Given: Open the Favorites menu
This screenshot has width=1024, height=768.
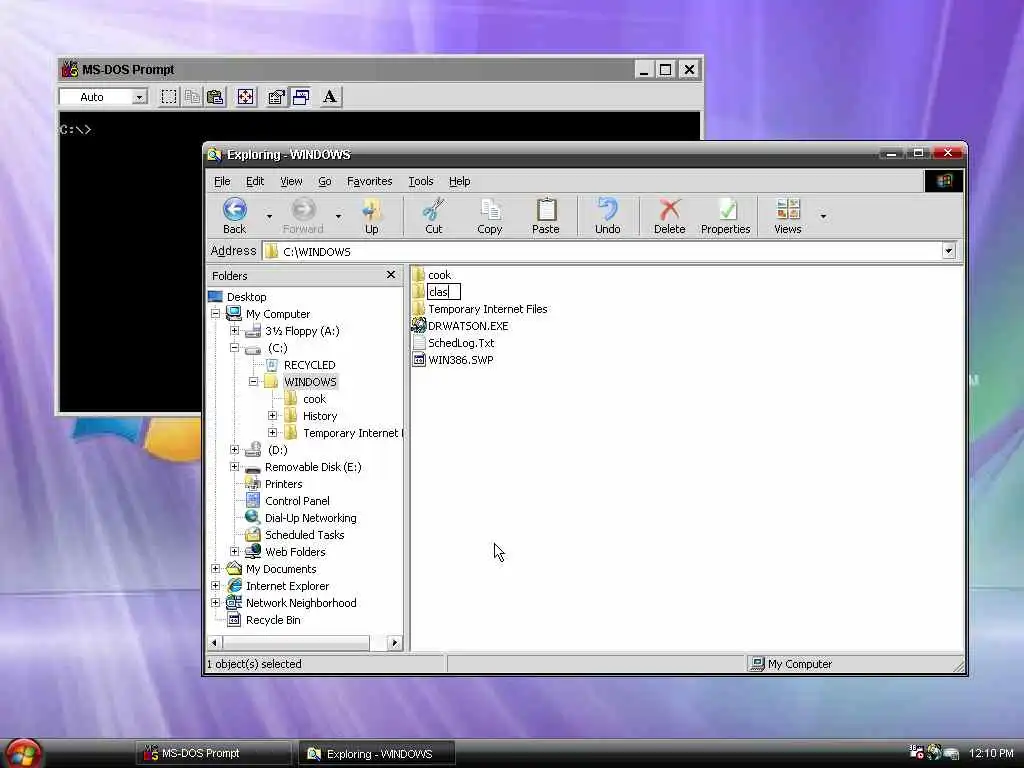Looking at the screenshot, I should pyautogui.click(x=370, y=181).
